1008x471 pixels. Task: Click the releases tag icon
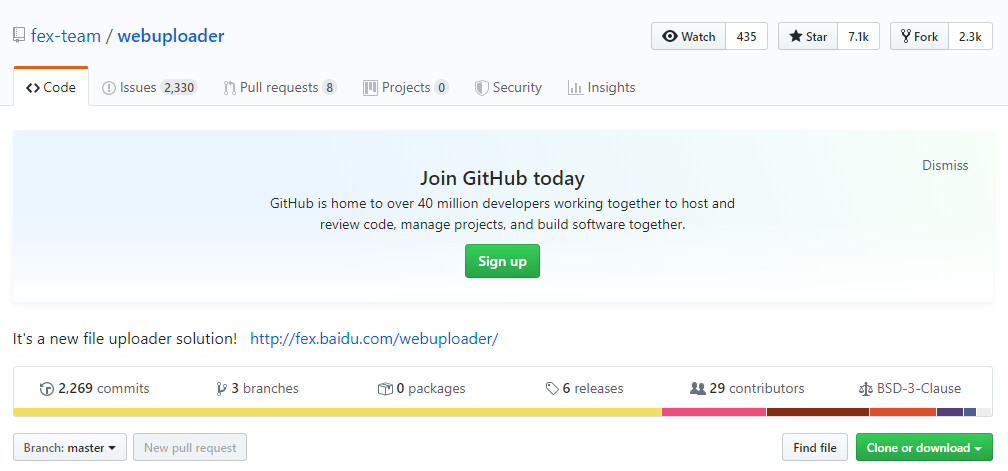[552, 389]
